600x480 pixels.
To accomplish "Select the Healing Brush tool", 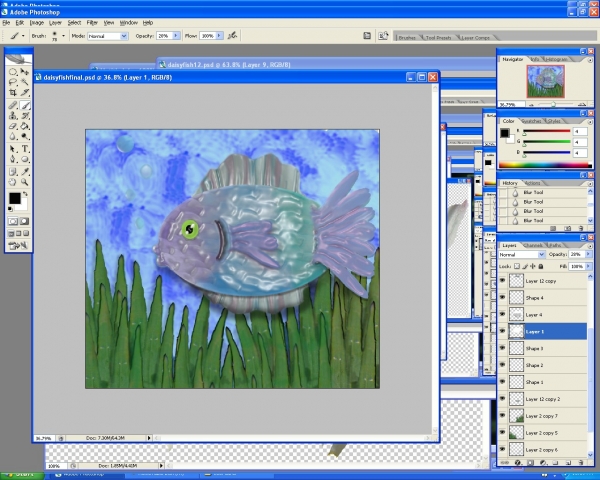I will tap(13, 105).
